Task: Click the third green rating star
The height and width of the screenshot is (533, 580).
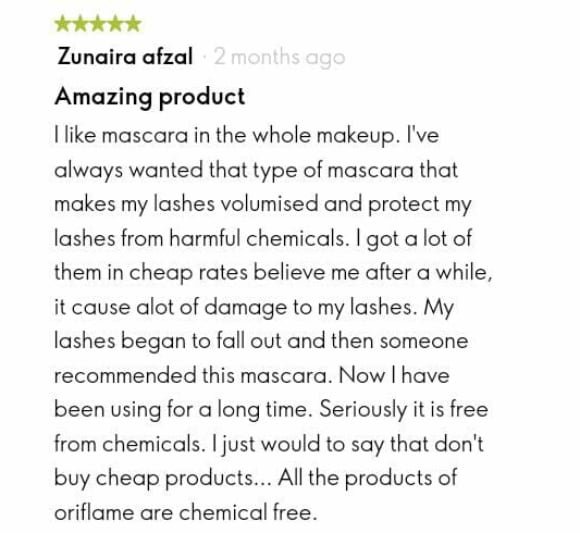Action: click(98, 24)
